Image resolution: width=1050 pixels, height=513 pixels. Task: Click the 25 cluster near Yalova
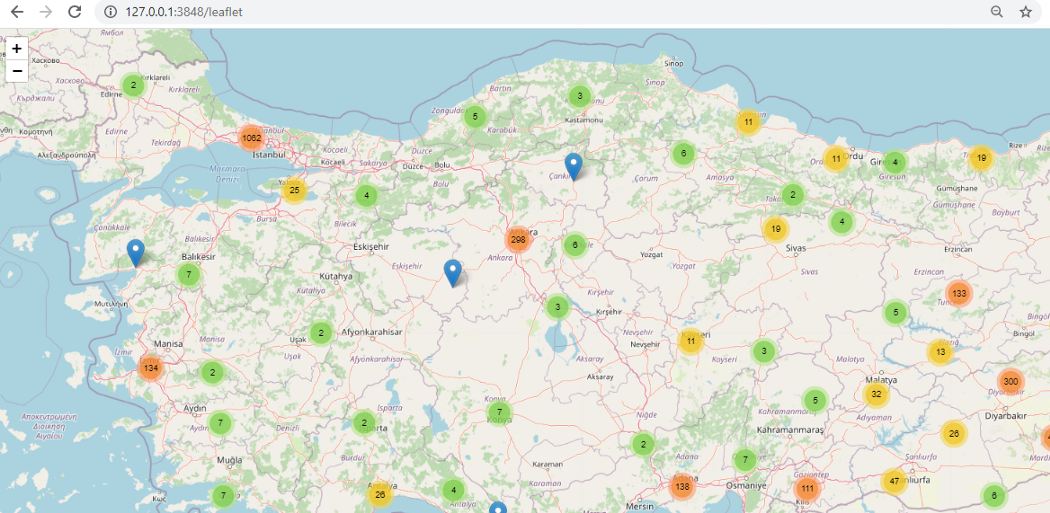[x=294, y=191]
